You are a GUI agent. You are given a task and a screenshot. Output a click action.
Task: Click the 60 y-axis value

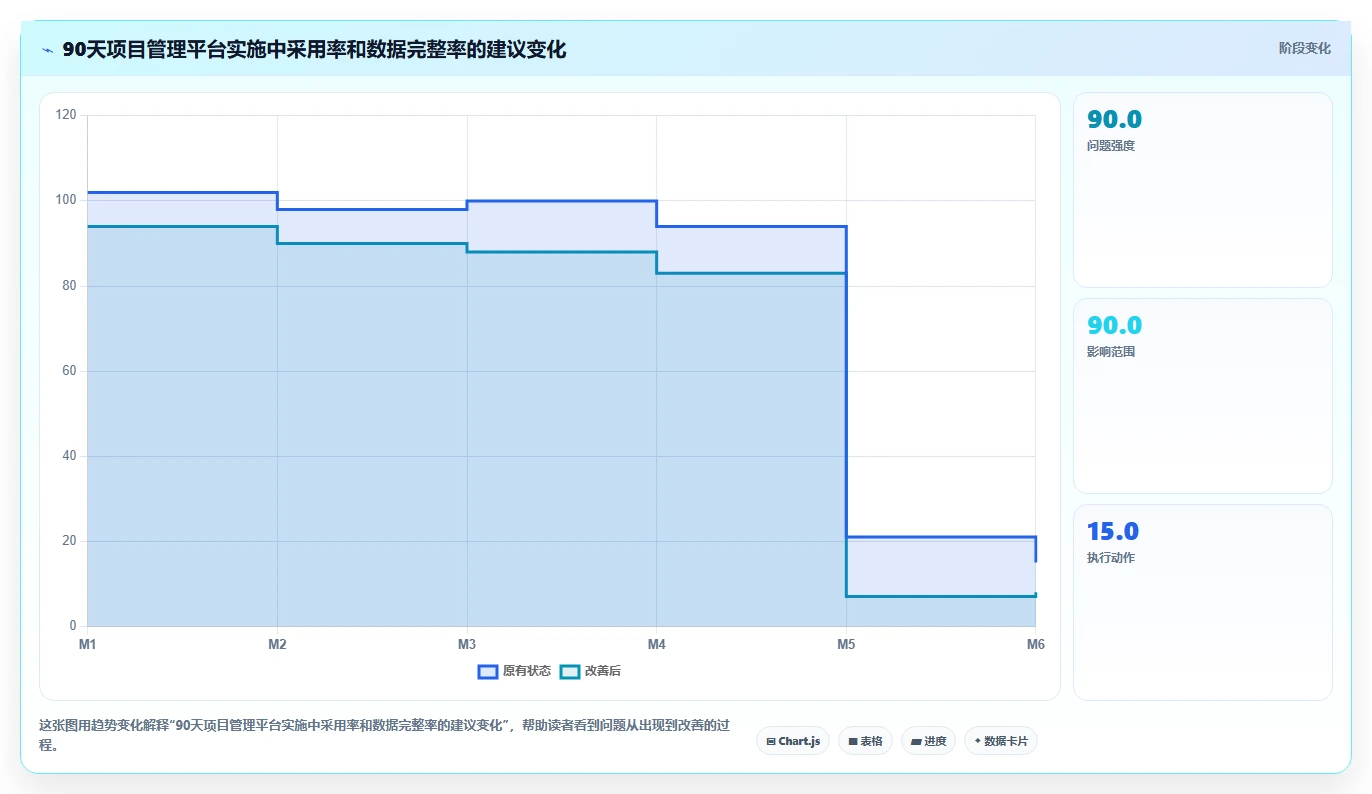pos(69,371)
